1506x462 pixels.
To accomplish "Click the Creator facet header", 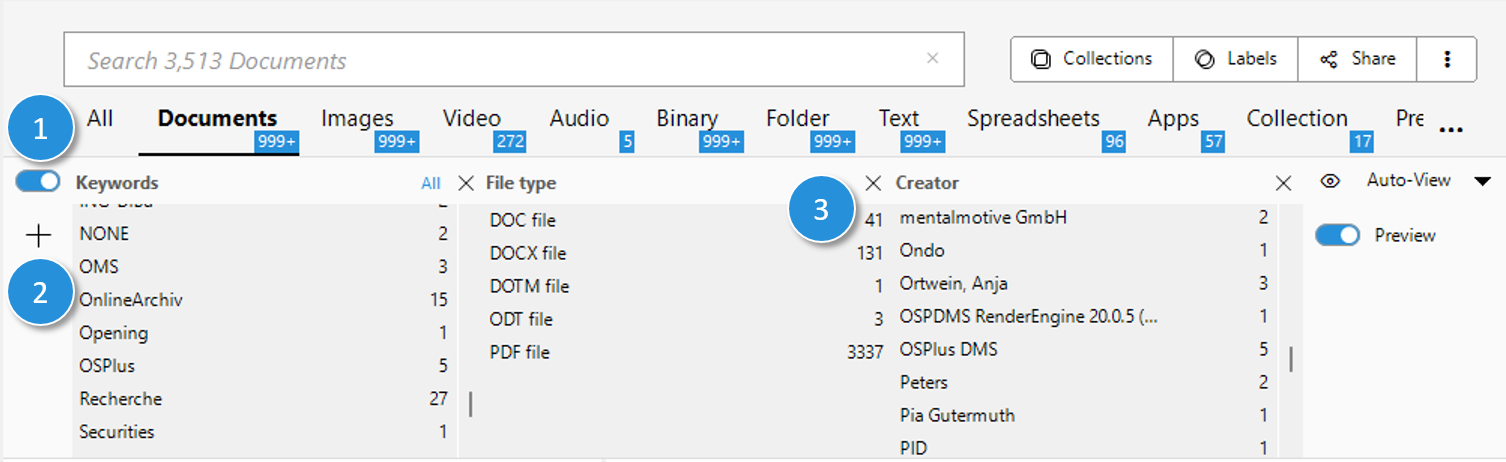I will point(927,183).
